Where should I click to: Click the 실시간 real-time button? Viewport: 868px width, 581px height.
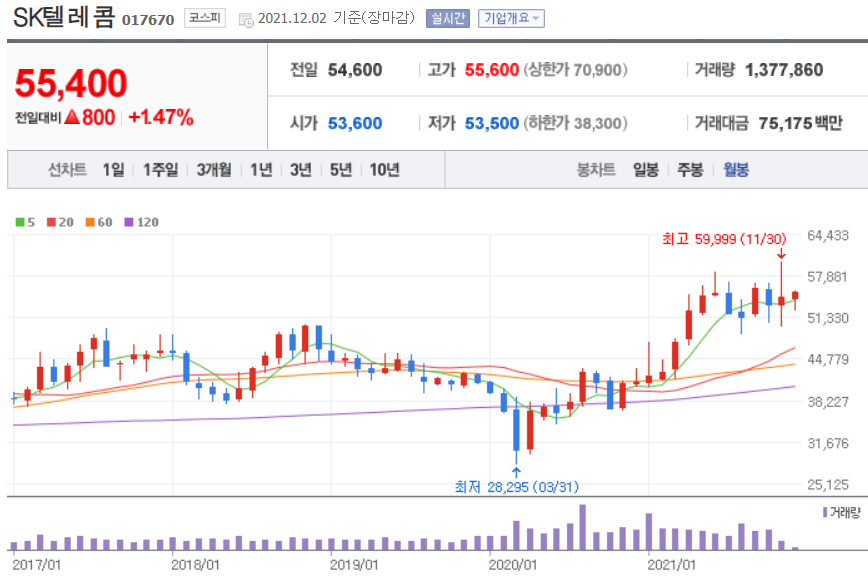pos(447,18)
